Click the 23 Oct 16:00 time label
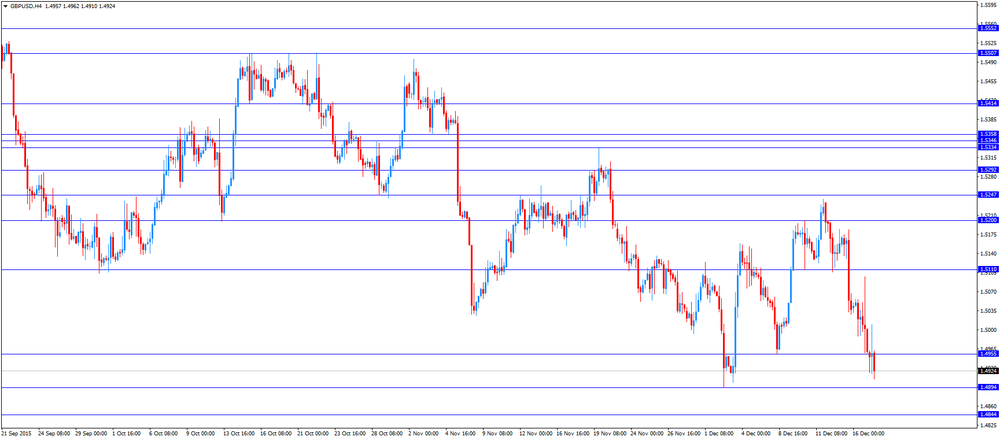Screen dimensions: 1000x440 click(x=350, y=435)
